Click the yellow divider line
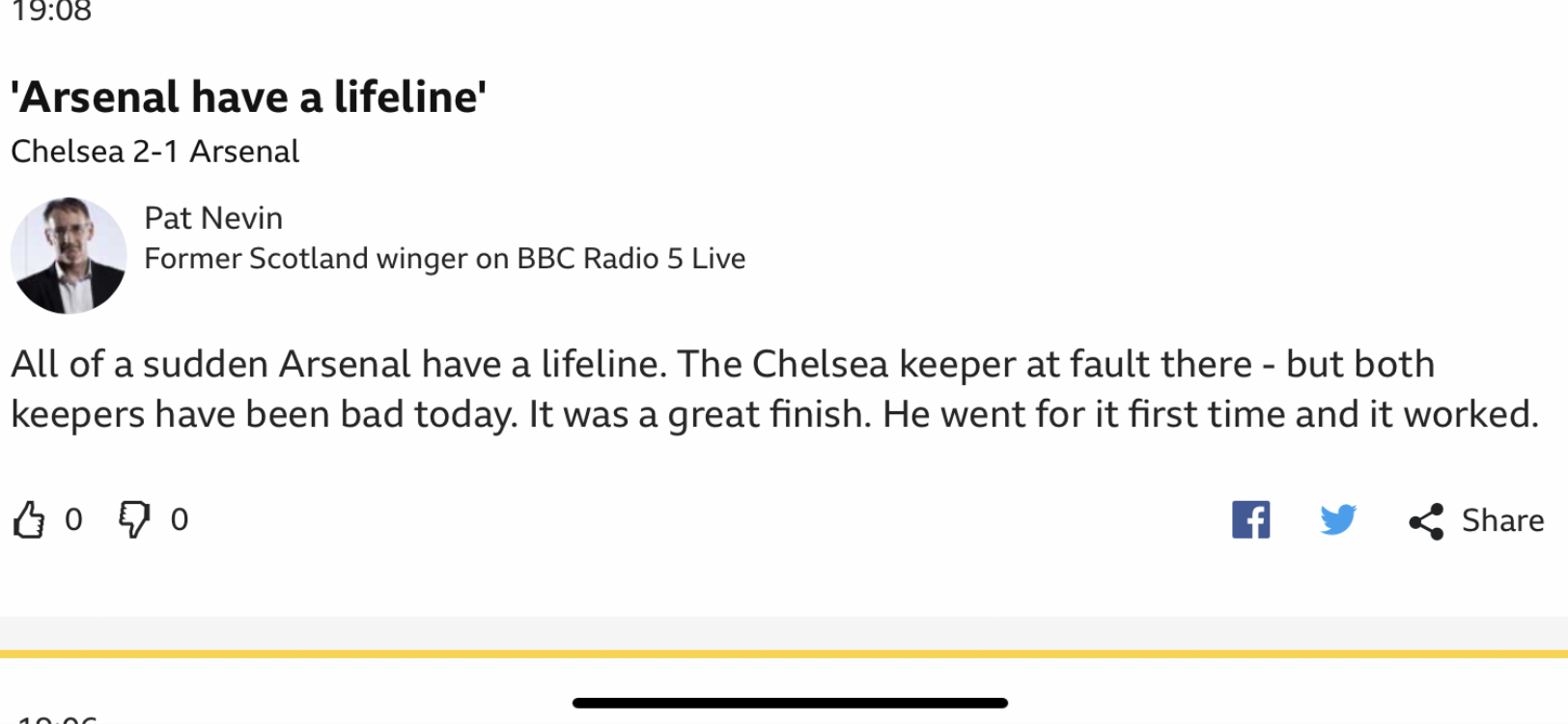Screen dimensions: 1568x724 784,654
